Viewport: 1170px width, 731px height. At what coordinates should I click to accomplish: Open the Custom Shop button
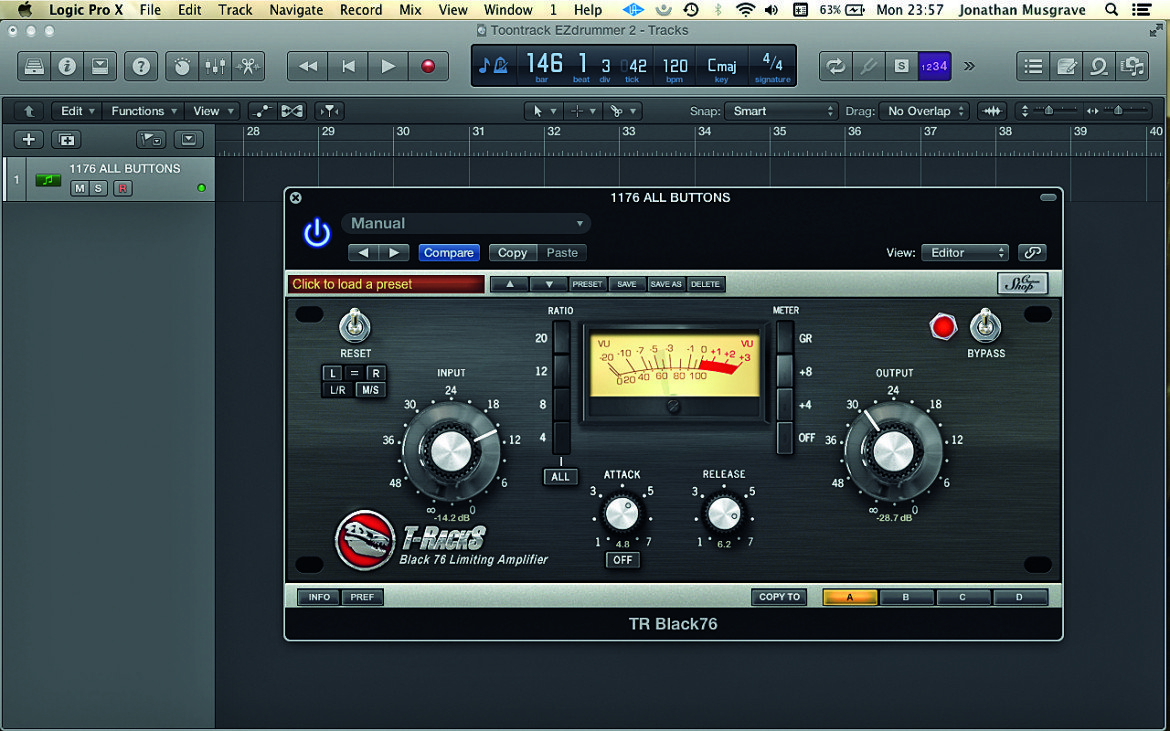tap(1022, 283)
